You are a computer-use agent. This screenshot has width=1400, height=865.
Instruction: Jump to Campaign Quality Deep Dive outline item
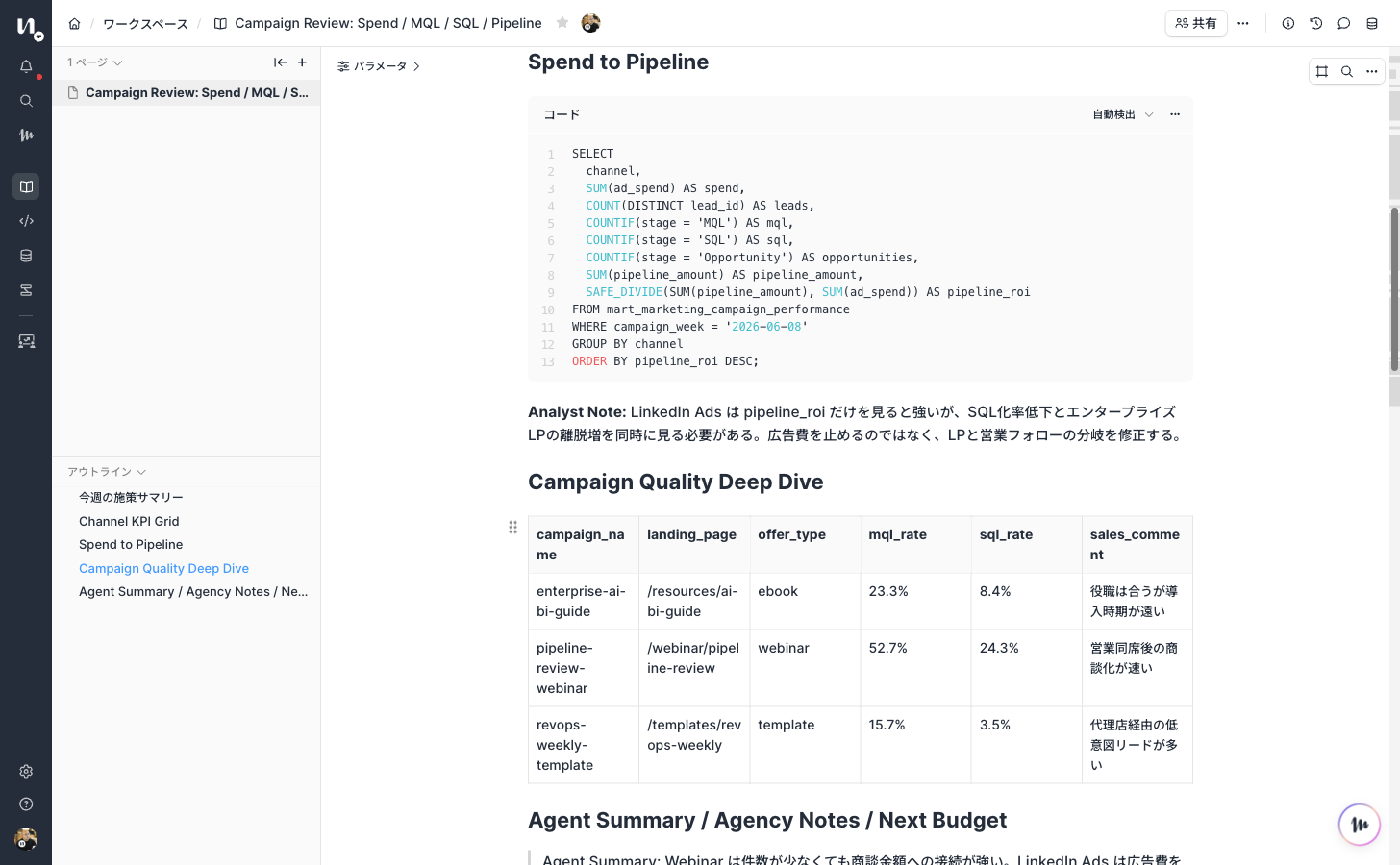tap(163, 568)
